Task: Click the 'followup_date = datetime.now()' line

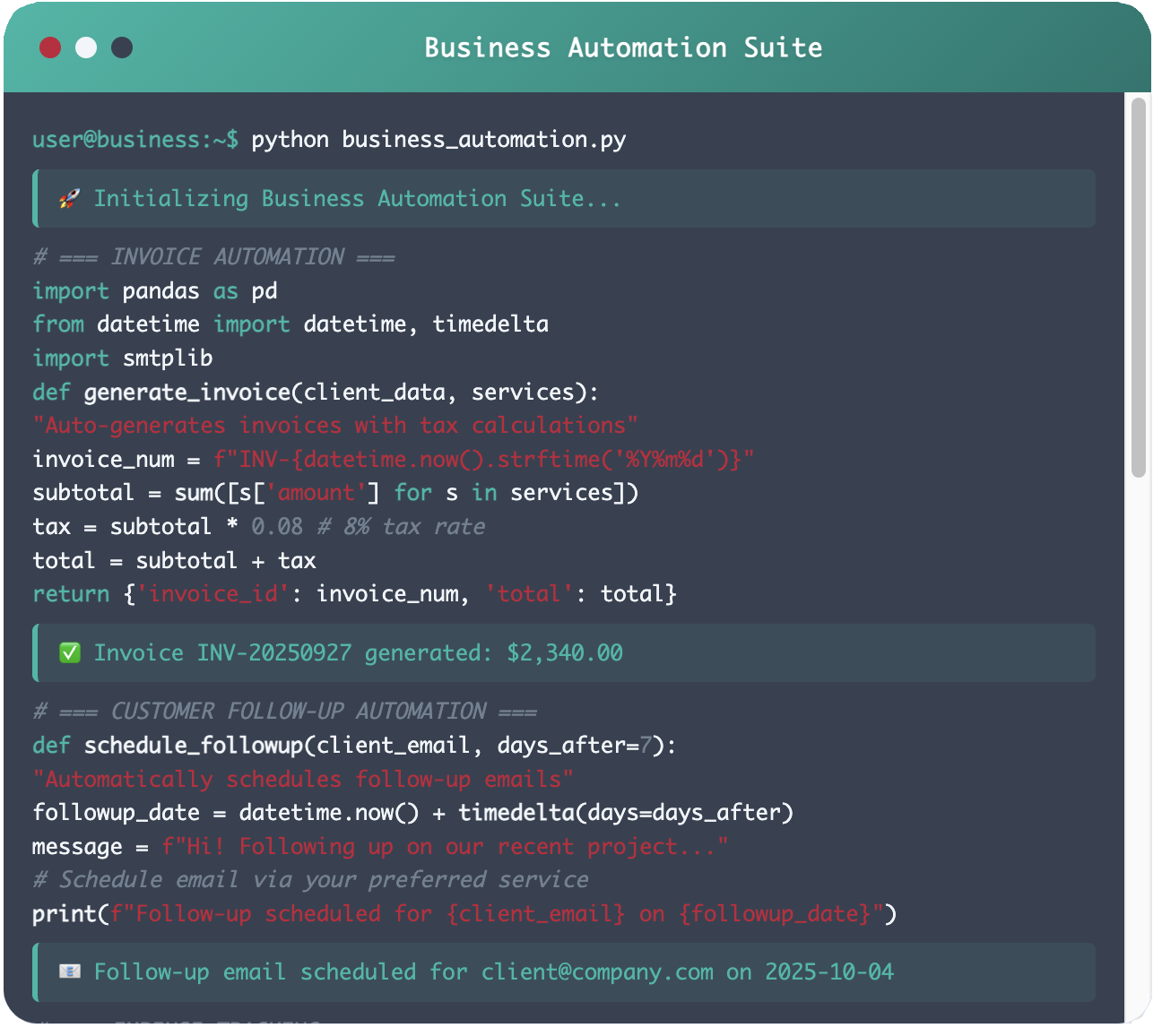Action: (x=412, y=813)
